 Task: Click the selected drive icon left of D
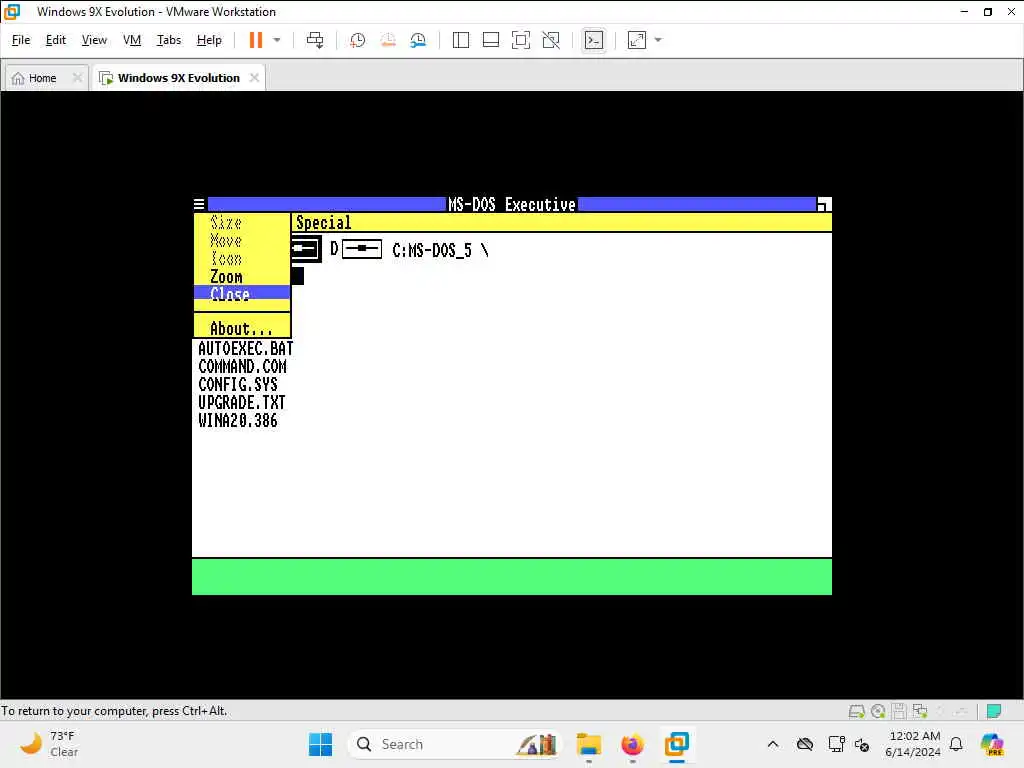coord(306,249)
